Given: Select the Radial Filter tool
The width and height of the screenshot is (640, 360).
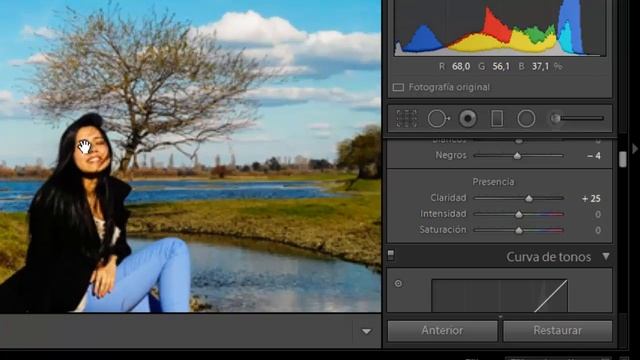Looking at the screenshot, I should pos(526,119).
